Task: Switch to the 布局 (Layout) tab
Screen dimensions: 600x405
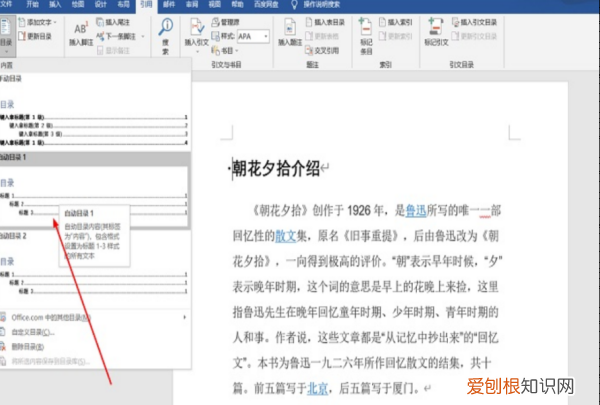Action: click(x=123, y=4)
